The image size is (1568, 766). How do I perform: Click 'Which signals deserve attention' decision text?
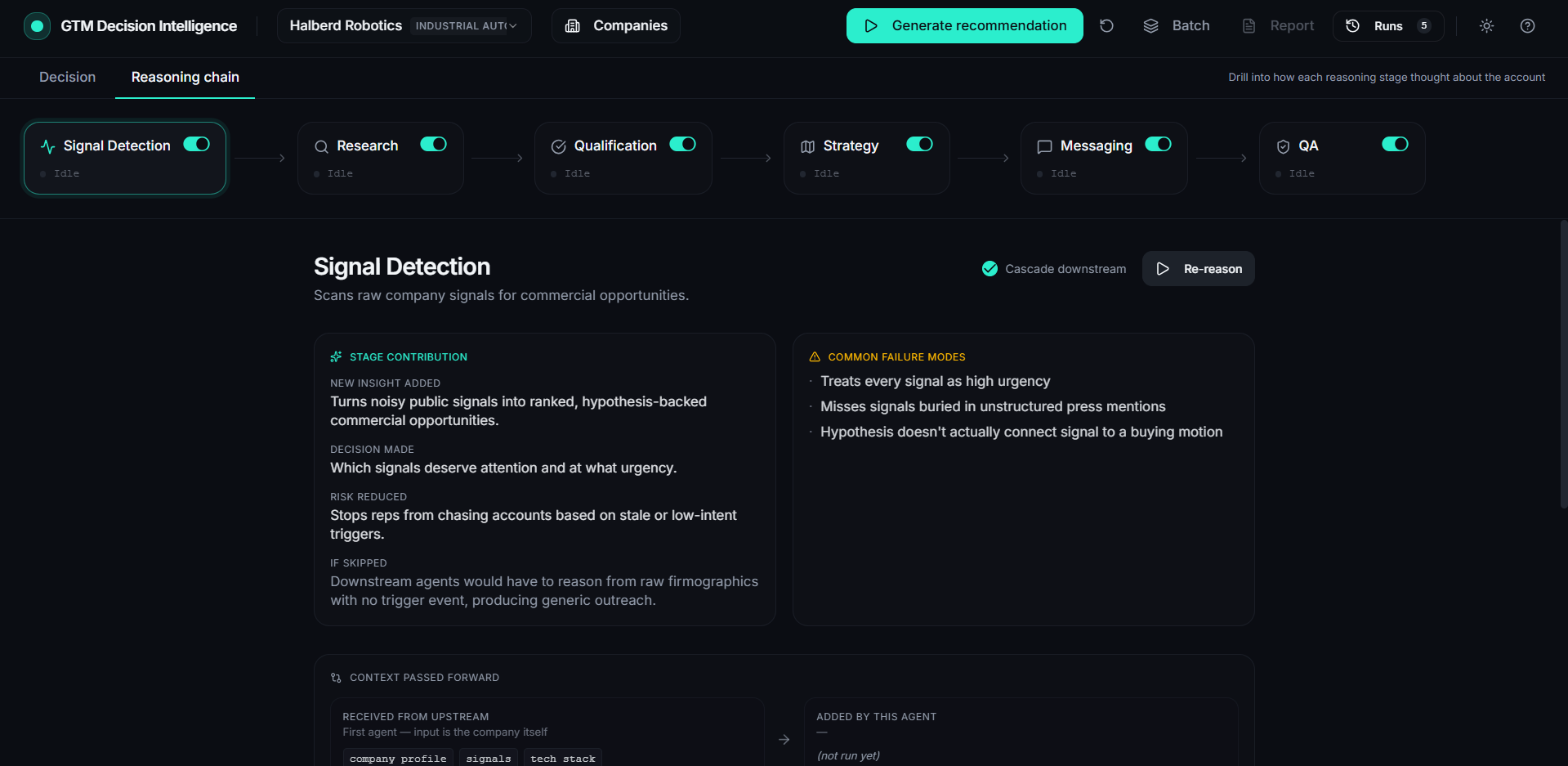click(503, 468)
